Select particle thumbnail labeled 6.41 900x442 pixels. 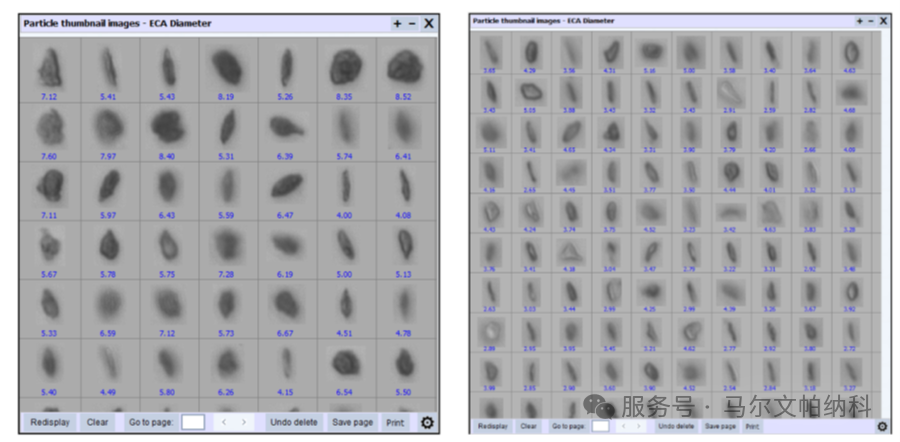tap(405, 127)
